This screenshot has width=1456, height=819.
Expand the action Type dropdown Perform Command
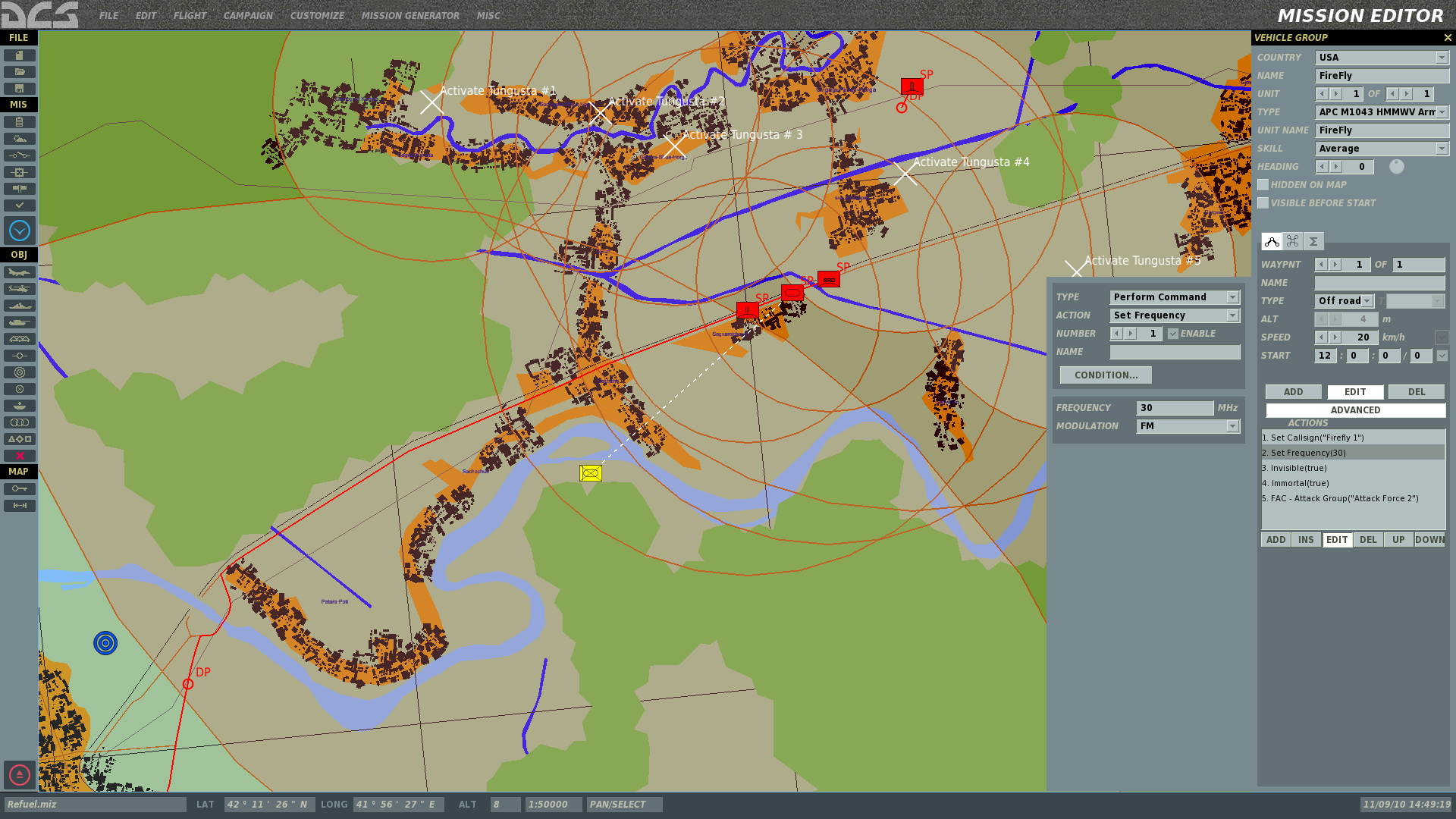pos(1232,297)
